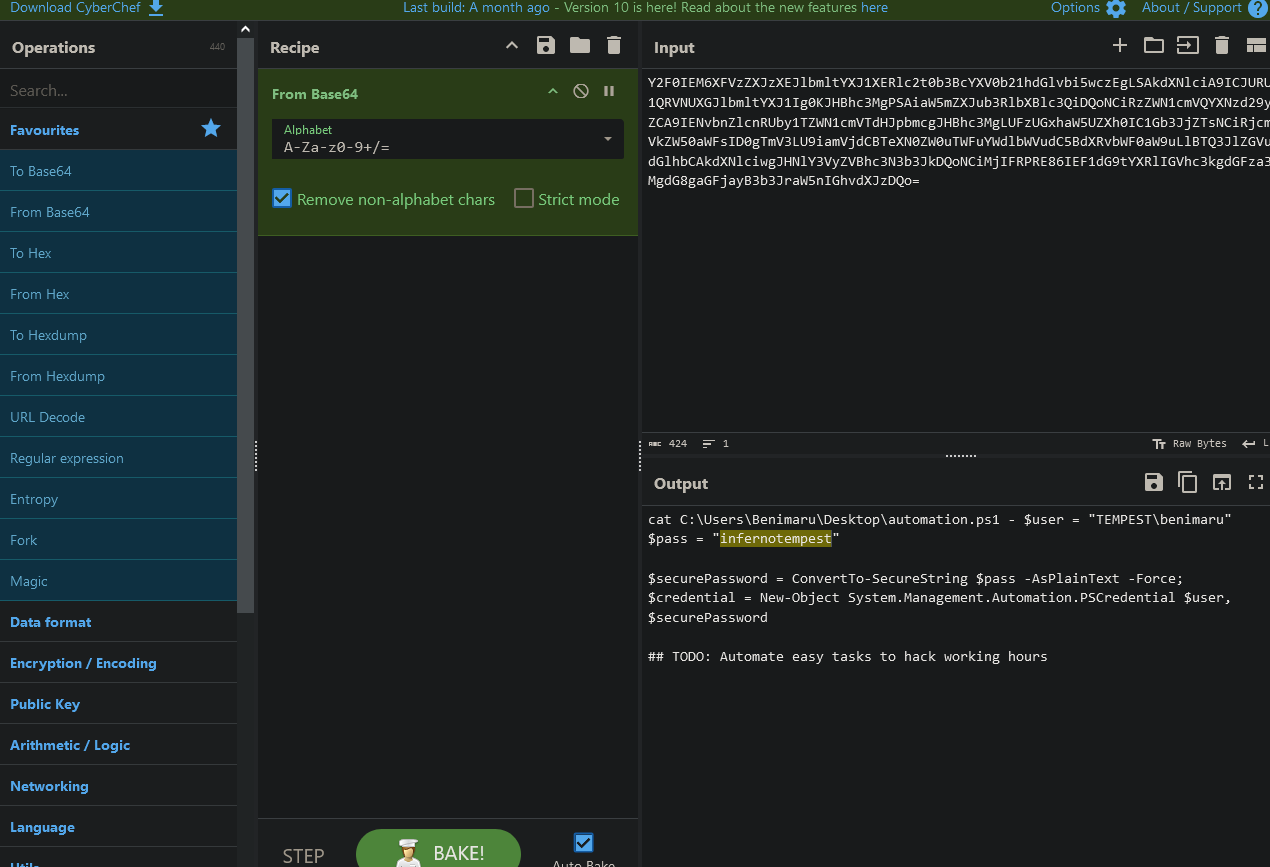Save the recipe with the disk icon
The width and height of the screenshot is (1270, 867).
pyautogui.click(x=545, y=46)
